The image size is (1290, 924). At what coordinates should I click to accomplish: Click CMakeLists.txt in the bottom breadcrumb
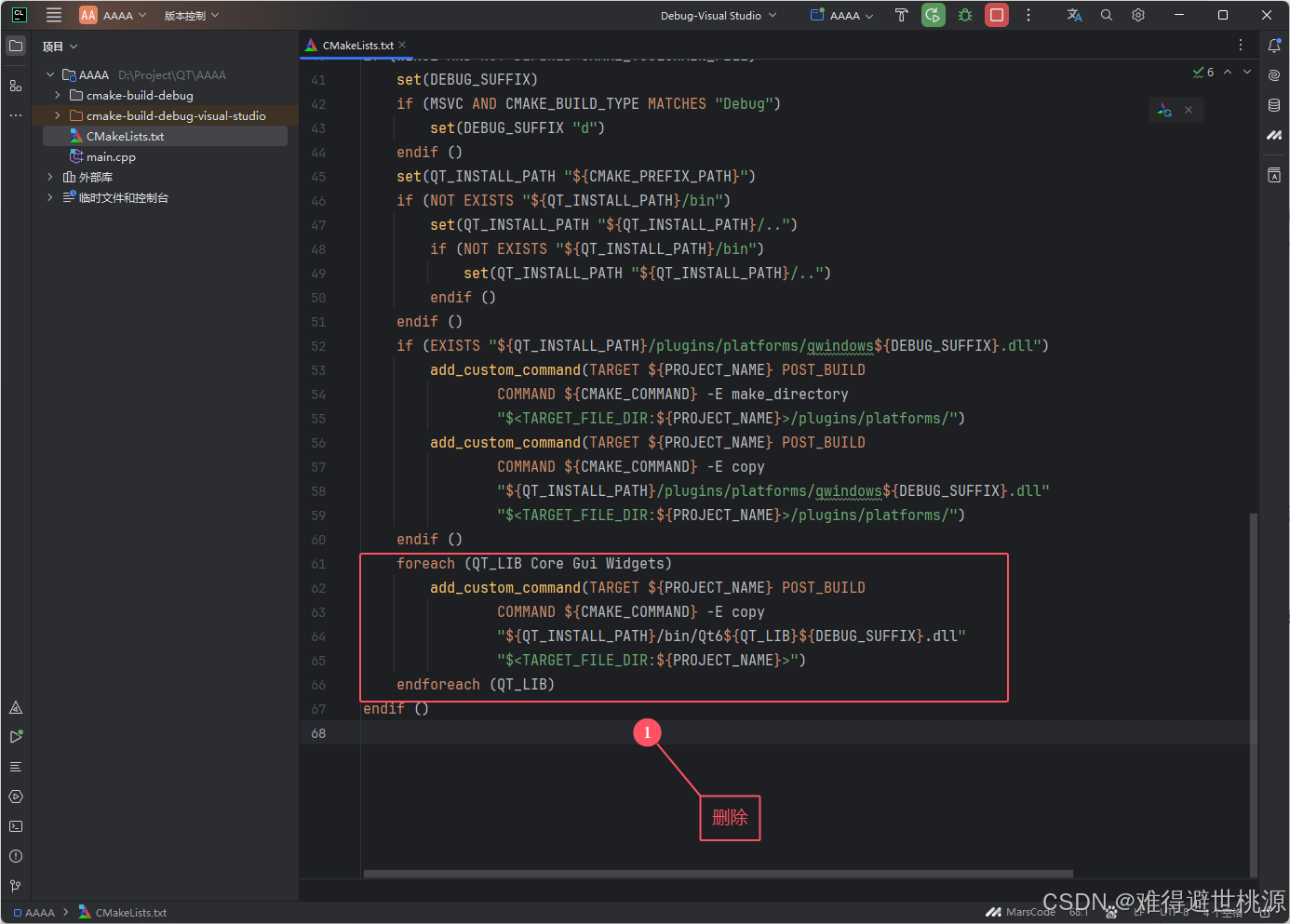[123, 913]
